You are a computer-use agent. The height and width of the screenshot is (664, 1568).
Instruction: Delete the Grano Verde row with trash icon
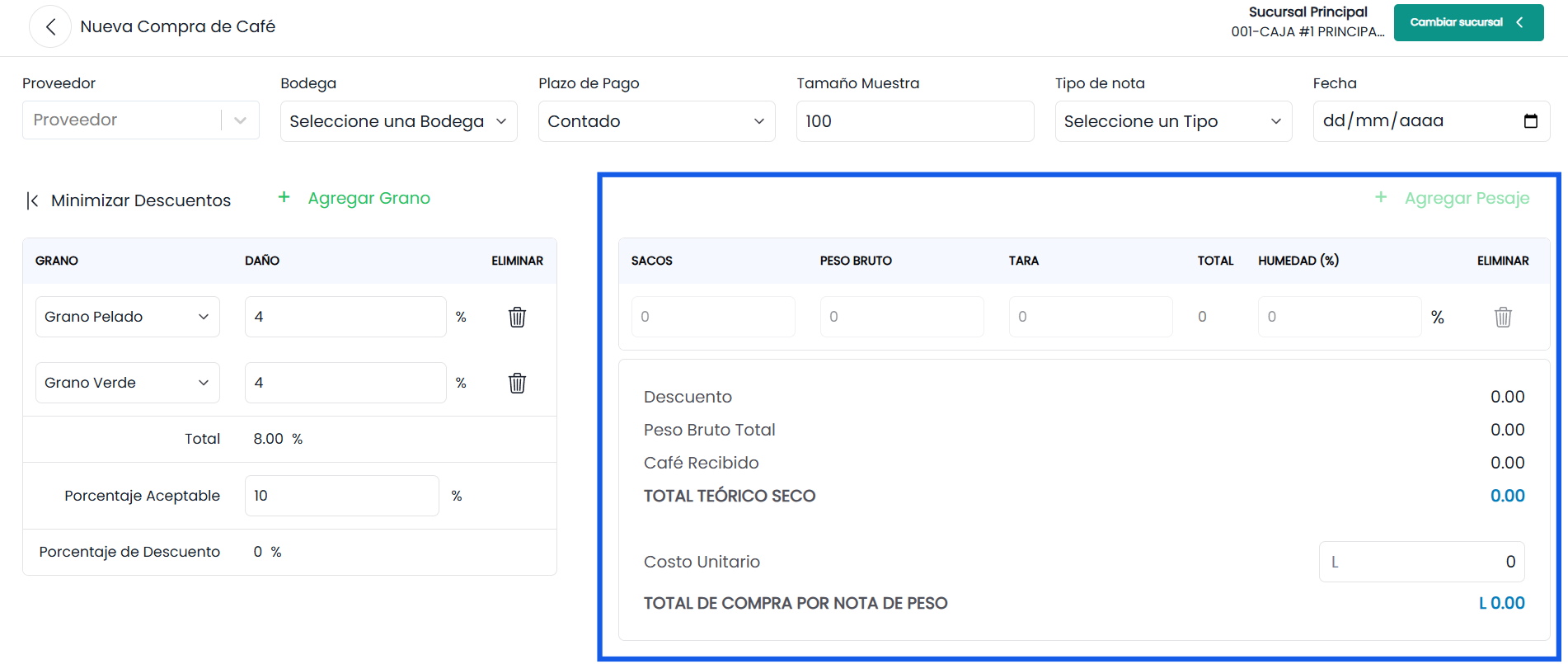click(517, 383)
